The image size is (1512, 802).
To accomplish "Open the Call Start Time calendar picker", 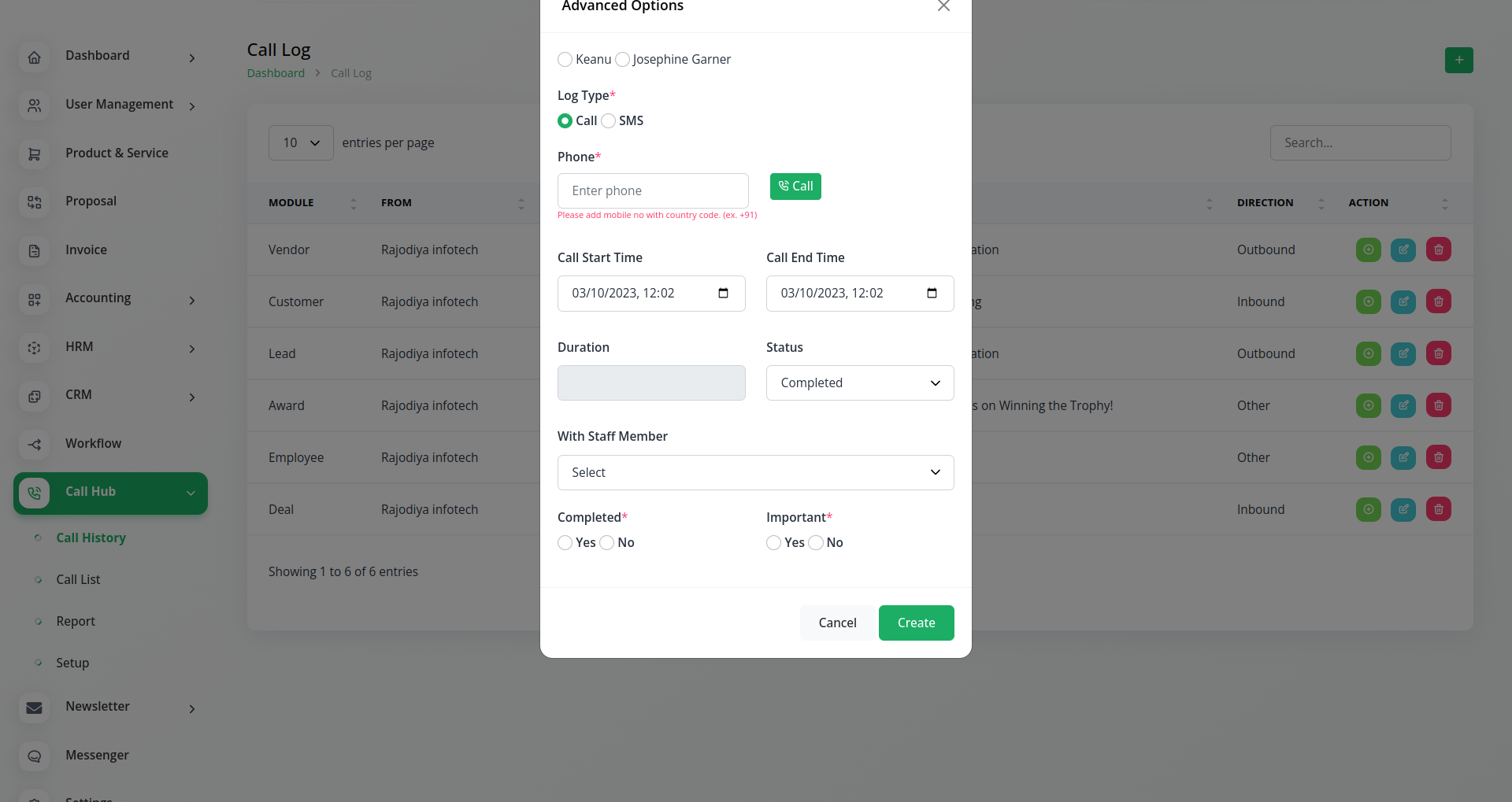I will pos(723,294).
